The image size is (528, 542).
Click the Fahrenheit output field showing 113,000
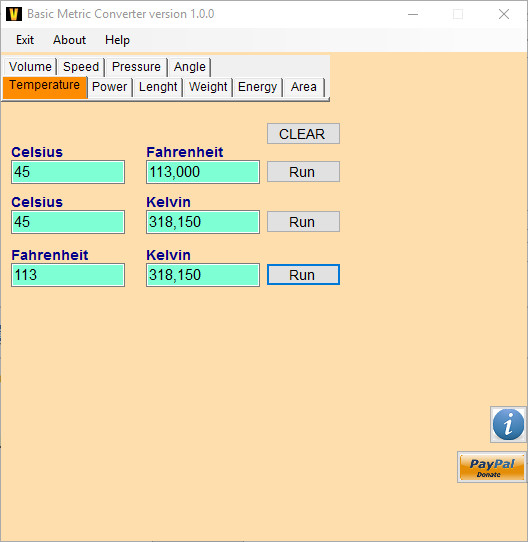pos(203,172)
